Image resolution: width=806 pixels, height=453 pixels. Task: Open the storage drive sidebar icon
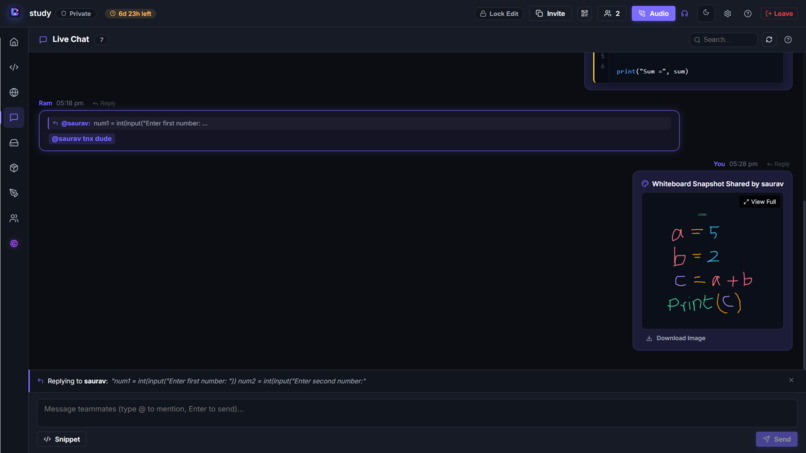tap(14, 143)
